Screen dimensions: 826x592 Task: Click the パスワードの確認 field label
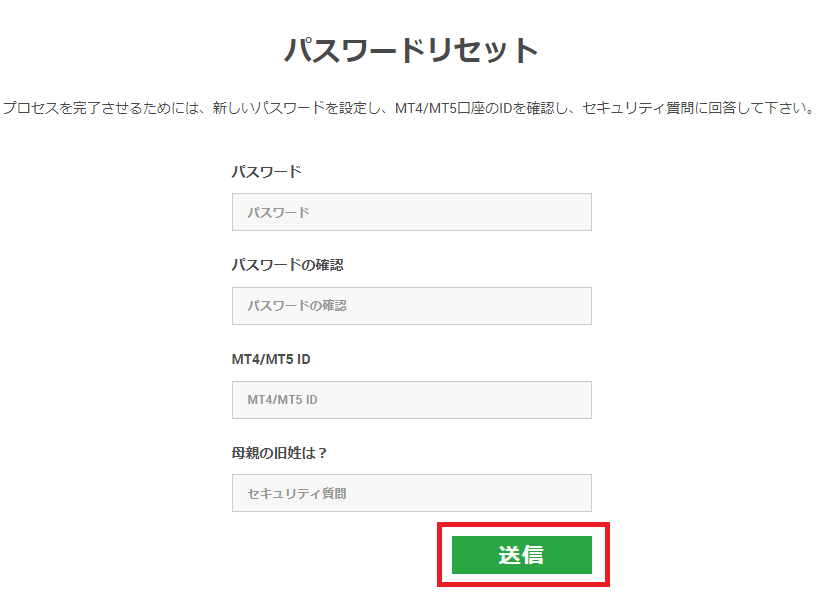(x=288, y=265)
